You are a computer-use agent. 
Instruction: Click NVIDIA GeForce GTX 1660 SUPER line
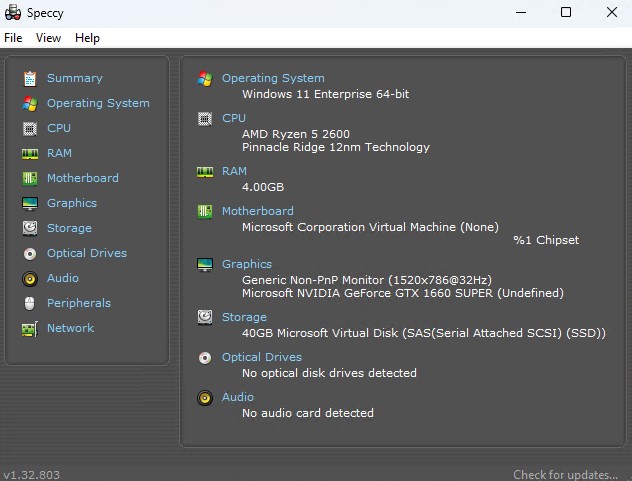tap(403, 293)
